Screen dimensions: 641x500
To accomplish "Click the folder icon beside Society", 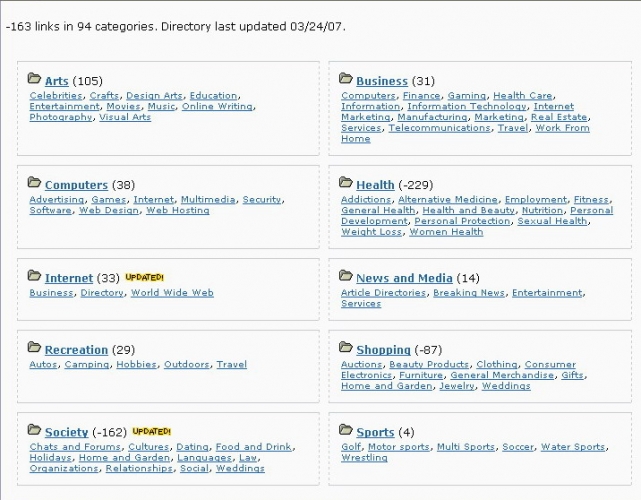I will pos(35,430).
